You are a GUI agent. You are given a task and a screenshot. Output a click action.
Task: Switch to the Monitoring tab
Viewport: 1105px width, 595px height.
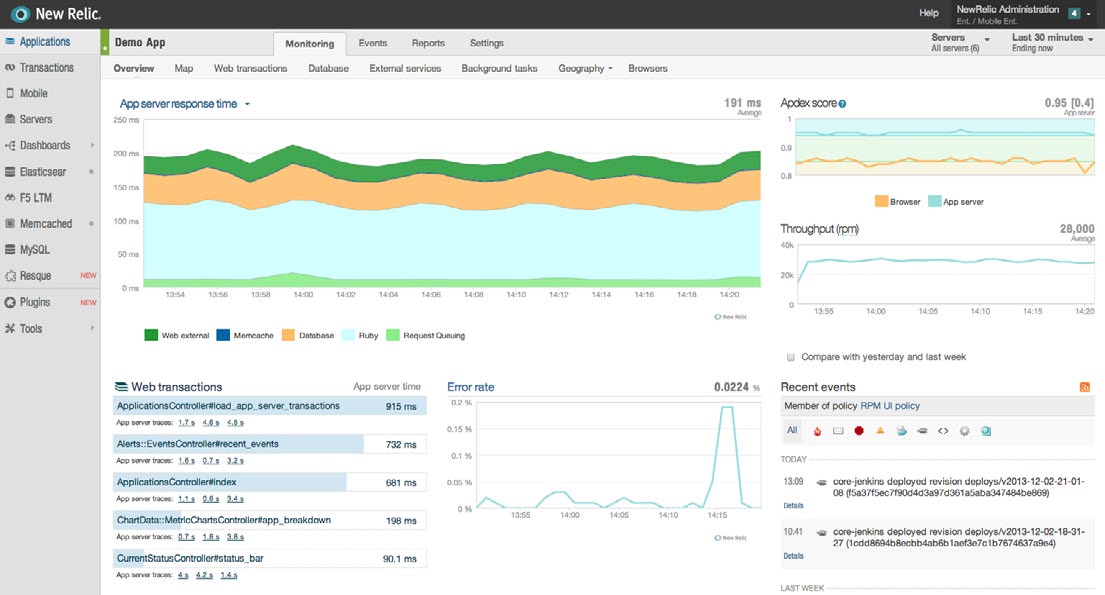pos(309,44)
